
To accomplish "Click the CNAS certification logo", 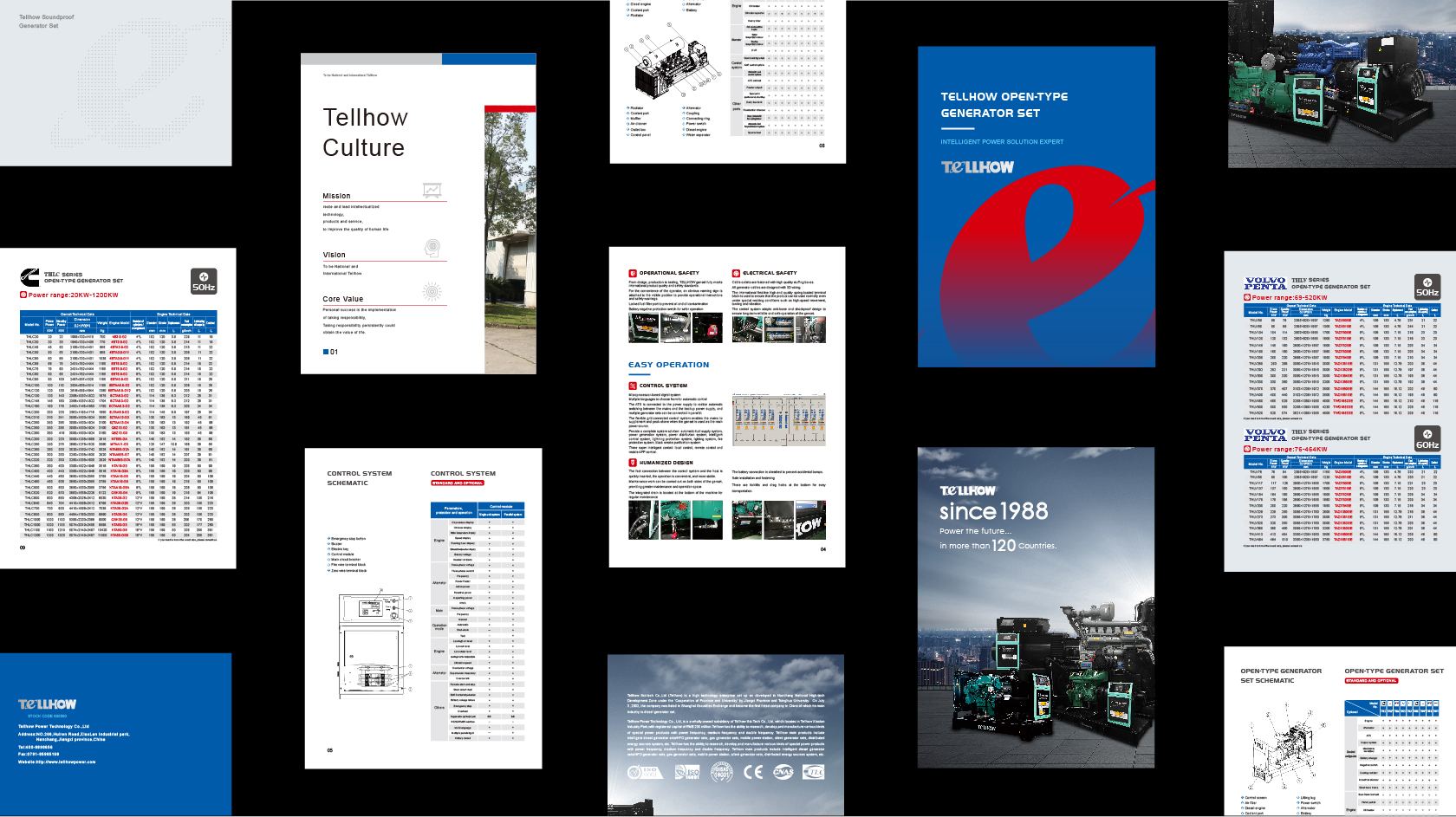I will (783, 772).
